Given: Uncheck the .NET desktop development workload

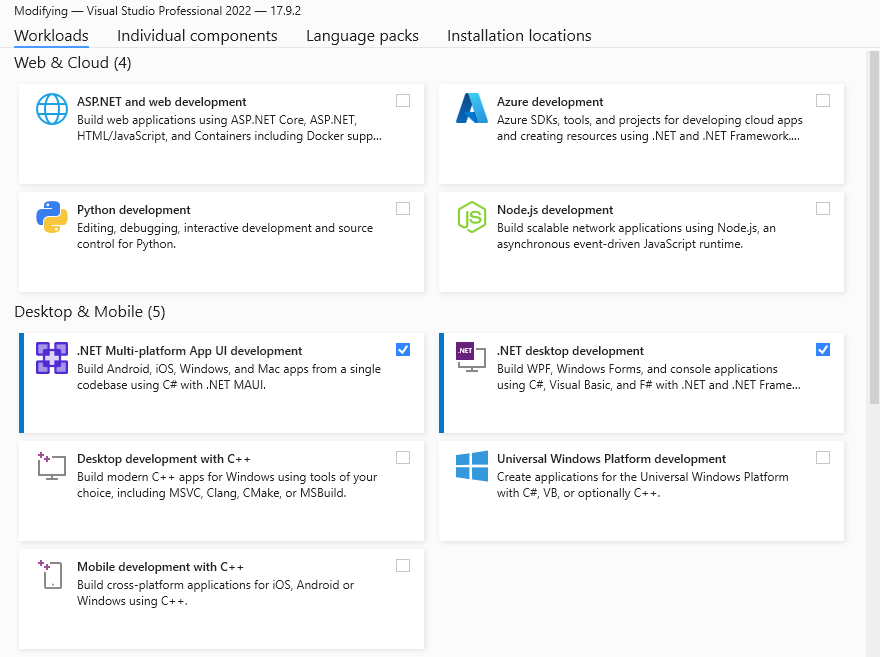Looking at the screenshot, I should tap(823, 349).
